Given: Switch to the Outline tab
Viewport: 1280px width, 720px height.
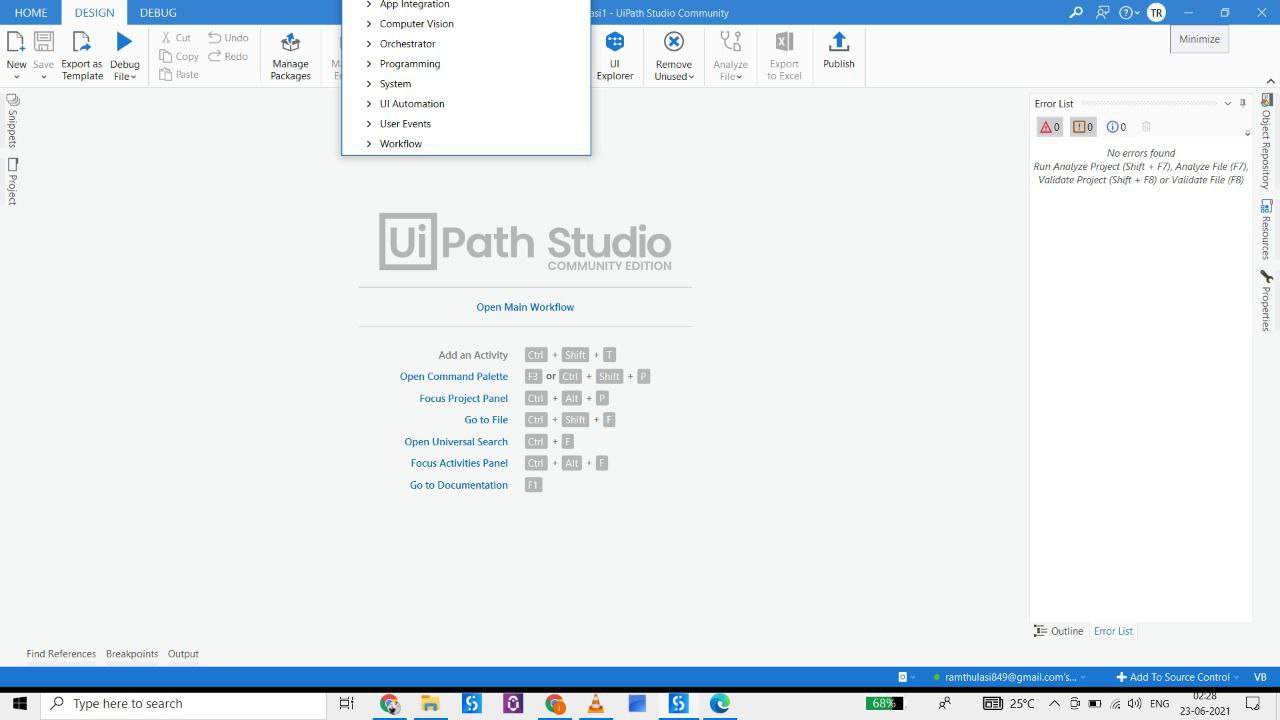Looking at the screenshot, I should point(1058,631).
